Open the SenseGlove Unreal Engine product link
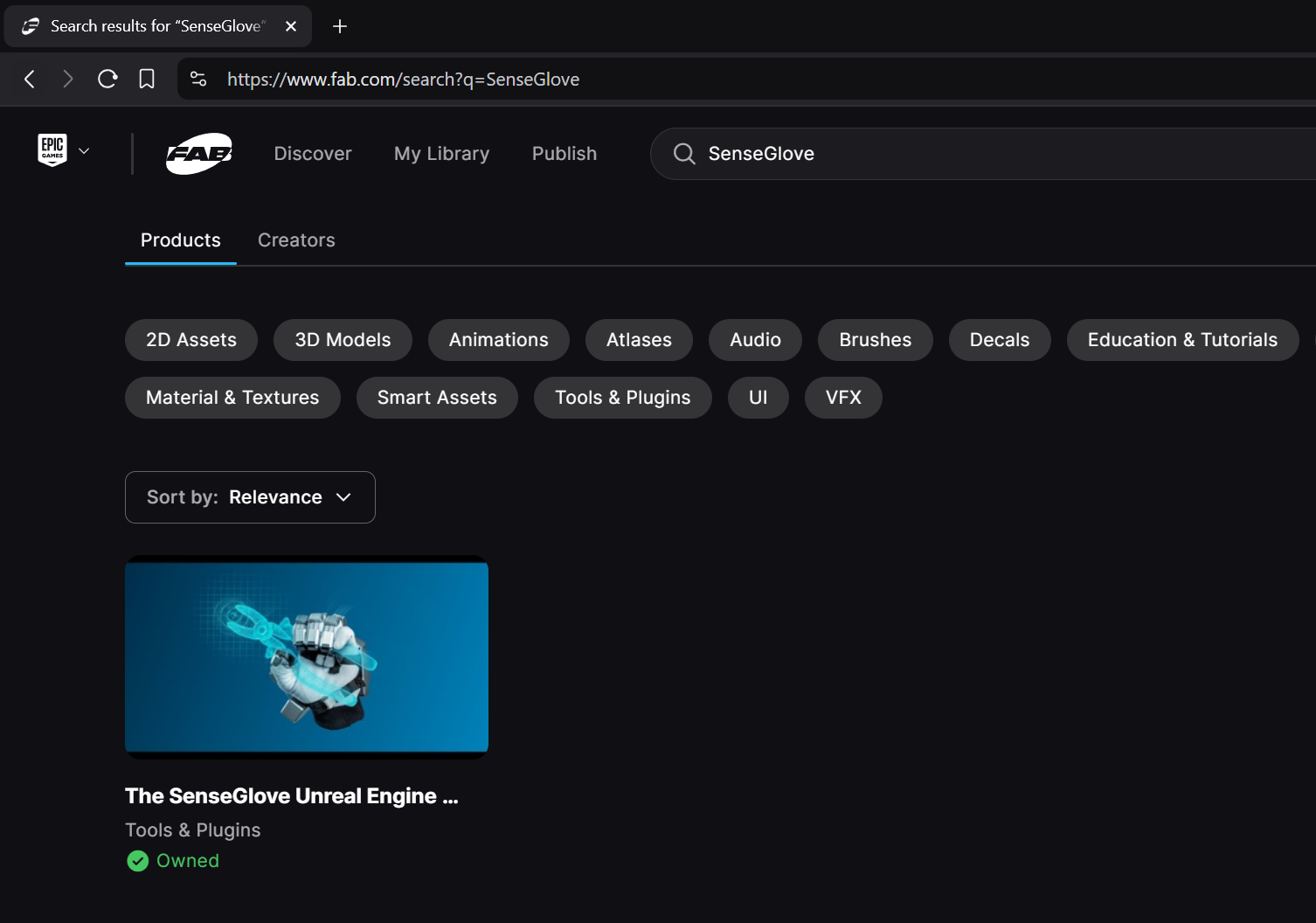 (x=291, y=795)
